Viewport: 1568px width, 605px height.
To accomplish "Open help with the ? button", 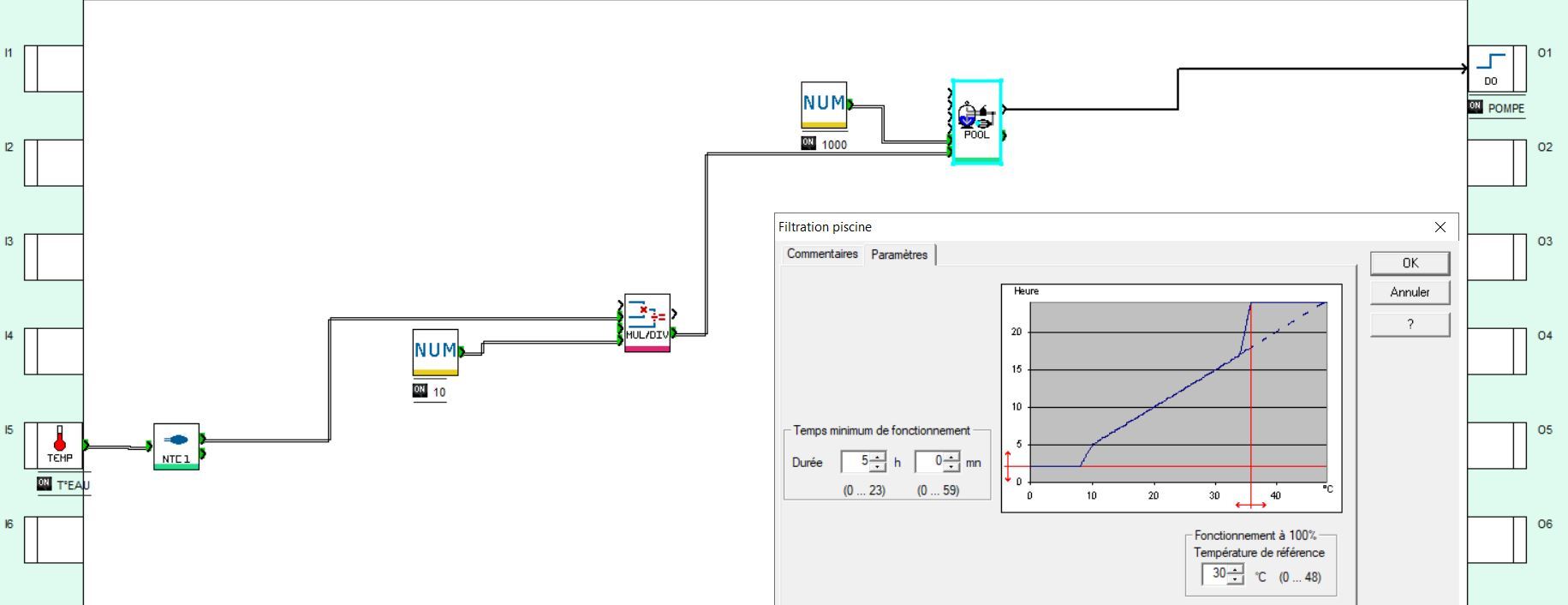I will coord(1410,324).
